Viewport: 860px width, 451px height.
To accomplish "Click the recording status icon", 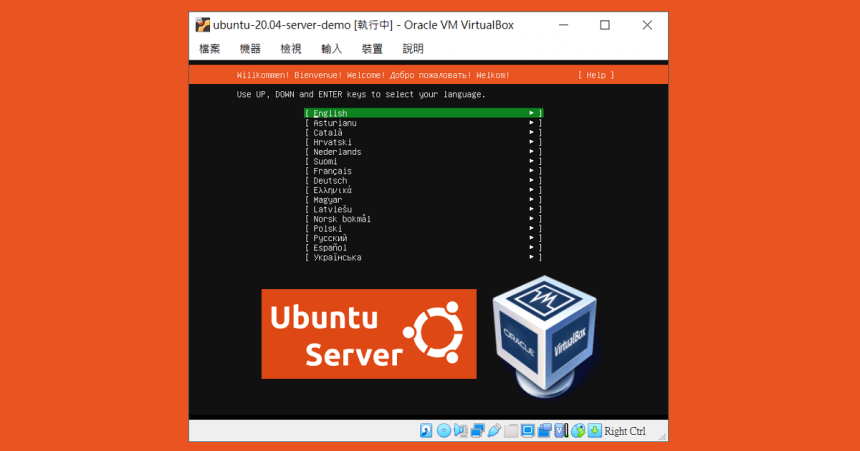I will [545, 431].
